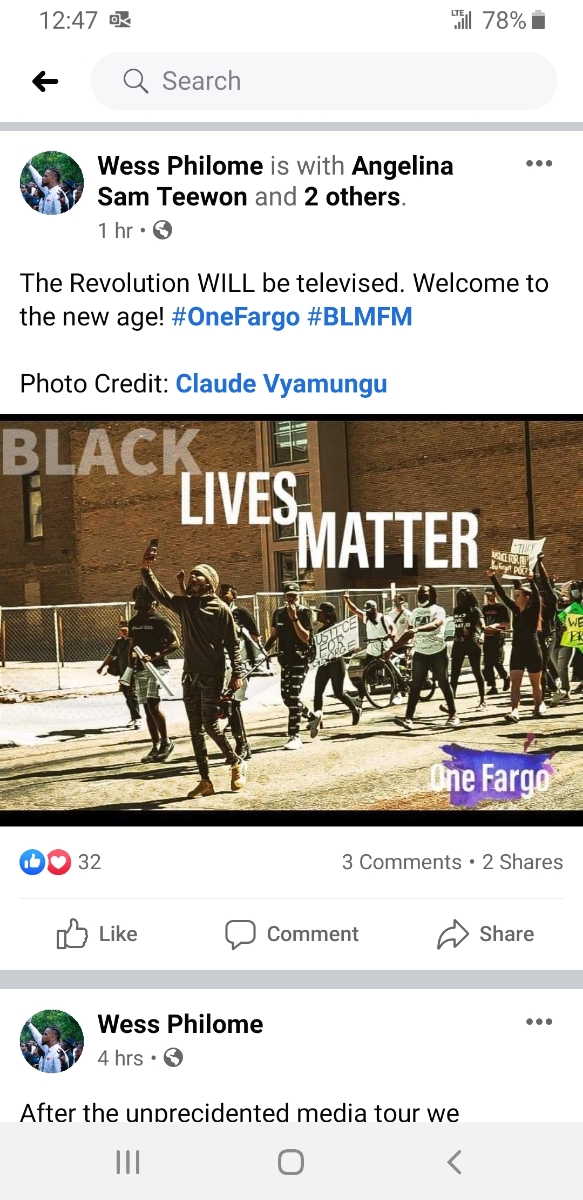Open the three-dot menu on second post

(538, 1021)
